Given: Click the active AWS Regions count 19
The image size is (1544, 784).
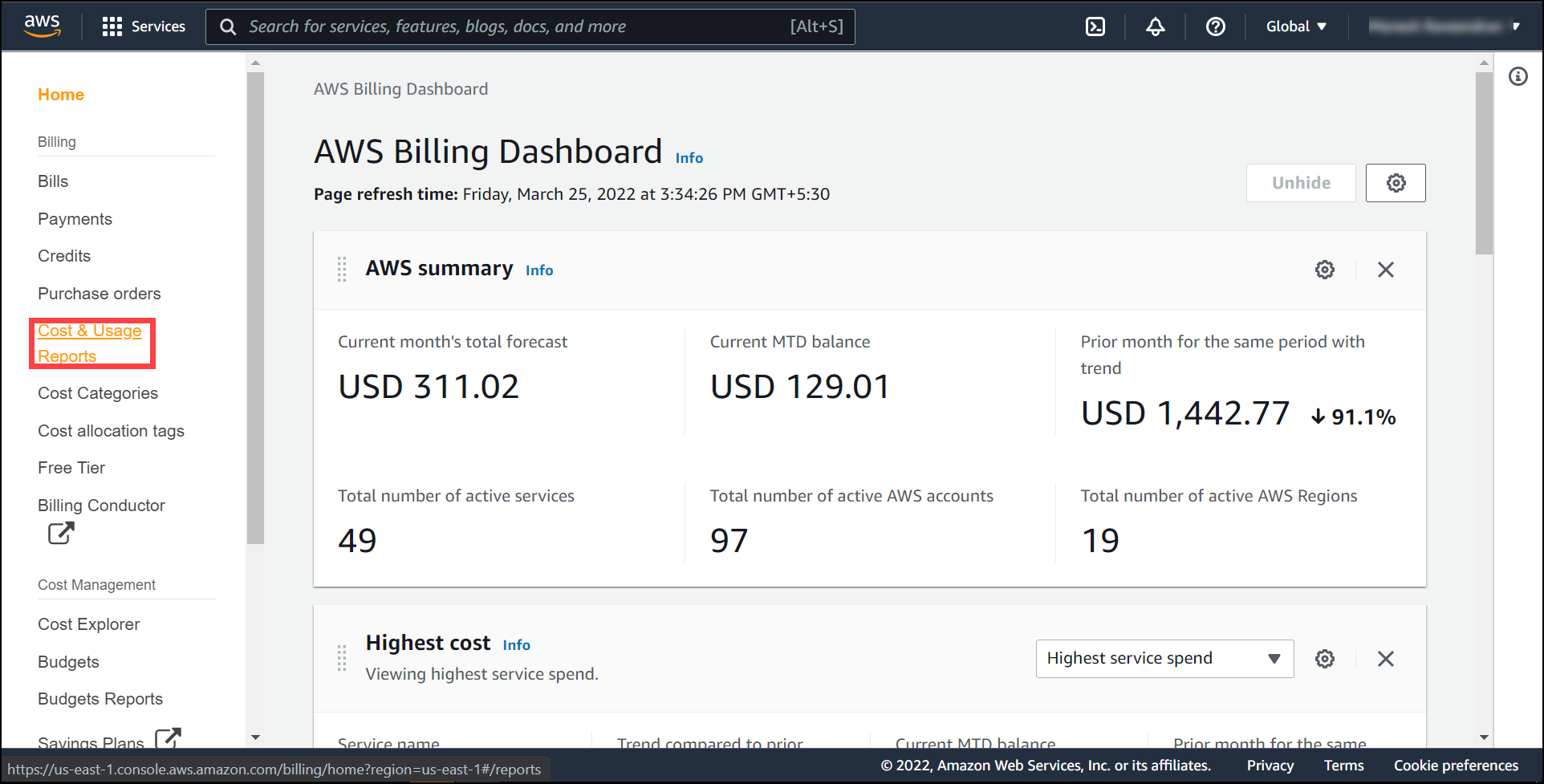Looking at the screenshot, I should coord(1100,541).
